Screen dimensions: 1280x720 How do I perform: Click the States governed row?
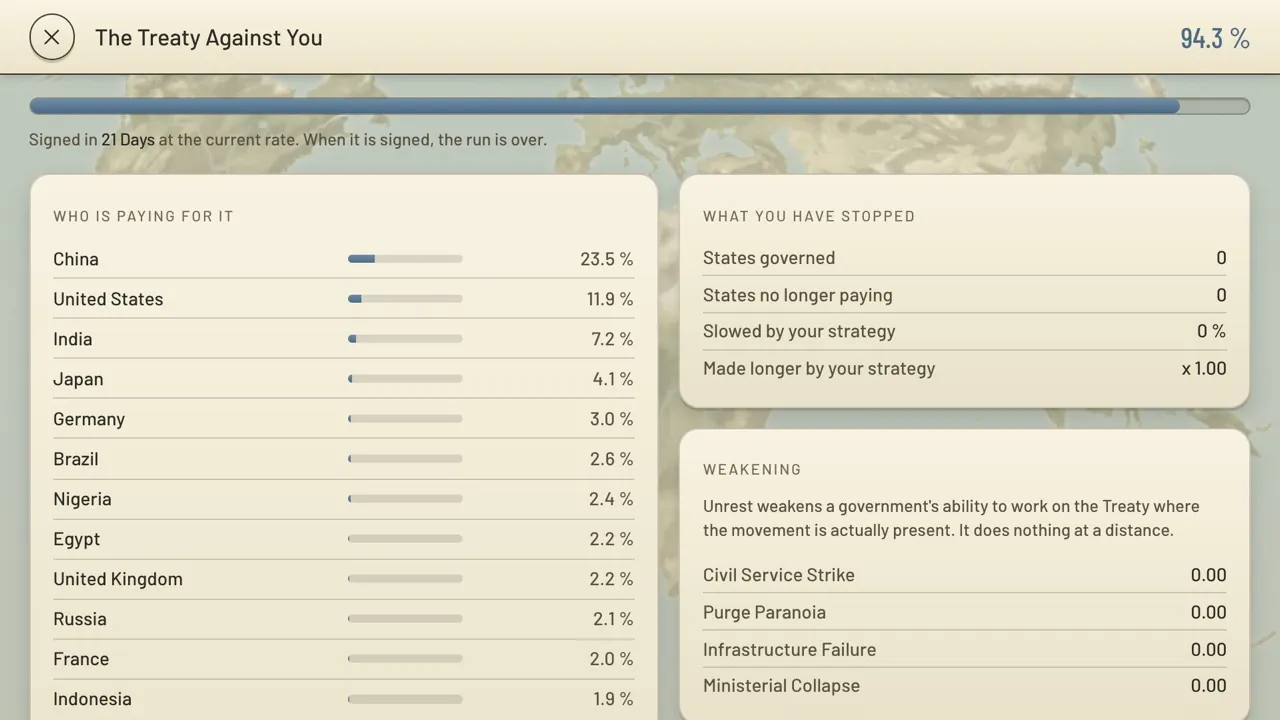point(964,258)
